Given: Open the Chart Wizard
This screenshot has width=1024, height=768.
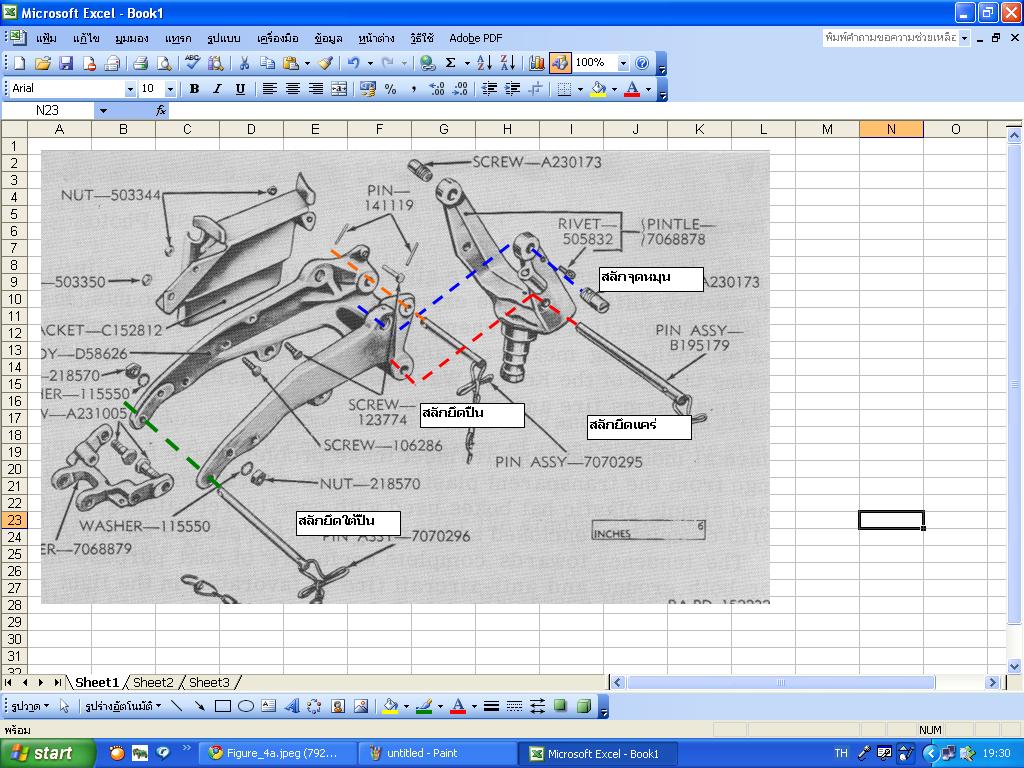Looking at the screenshot, I should (537, 63).
